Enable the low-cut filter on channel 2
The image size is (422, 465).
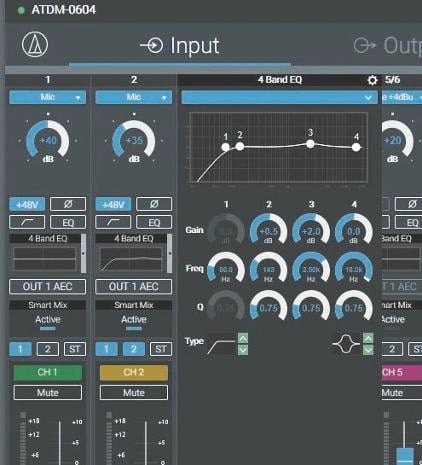113,222
